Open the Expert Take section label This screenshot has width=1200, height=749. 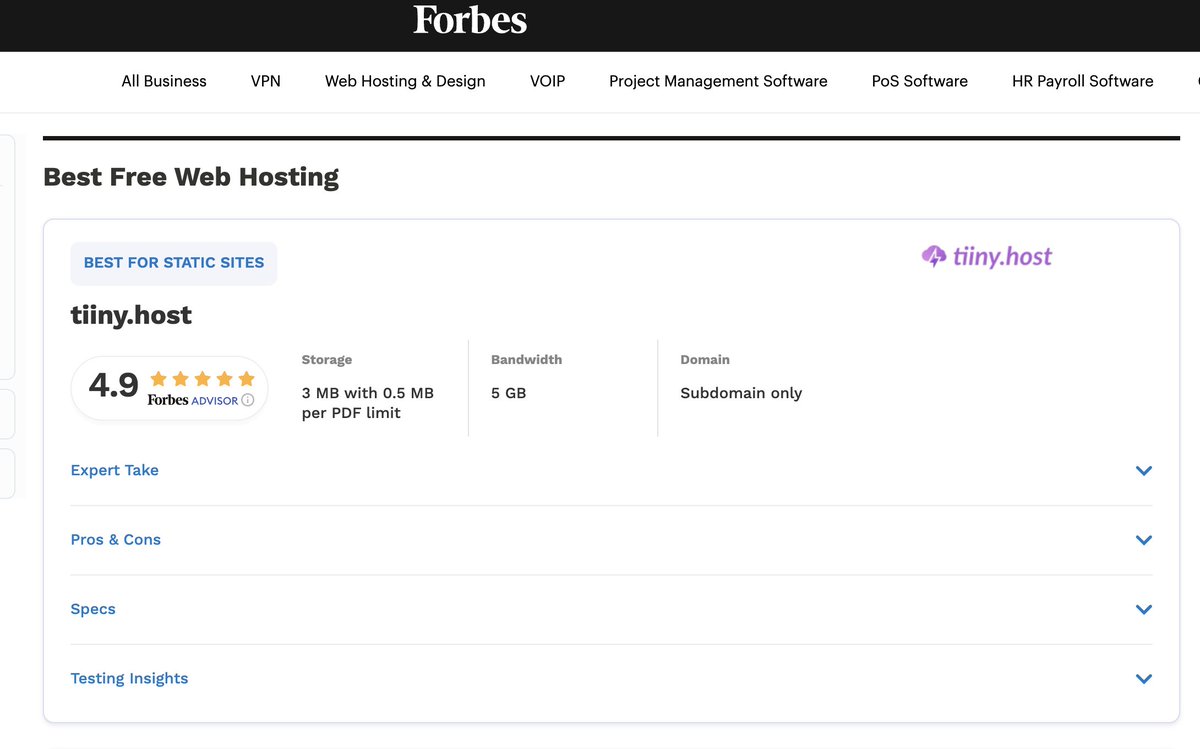coord(115,470)
